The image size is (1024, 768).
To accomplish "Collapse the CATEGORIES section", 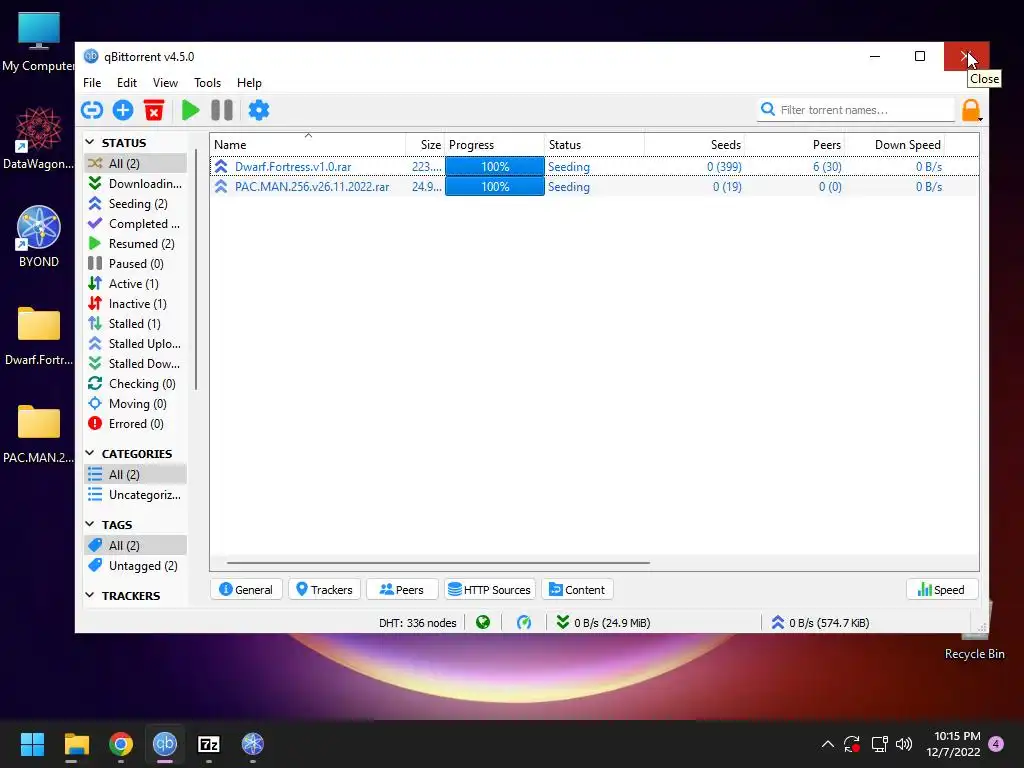I will pyautogui.click(x=90, y=453).
